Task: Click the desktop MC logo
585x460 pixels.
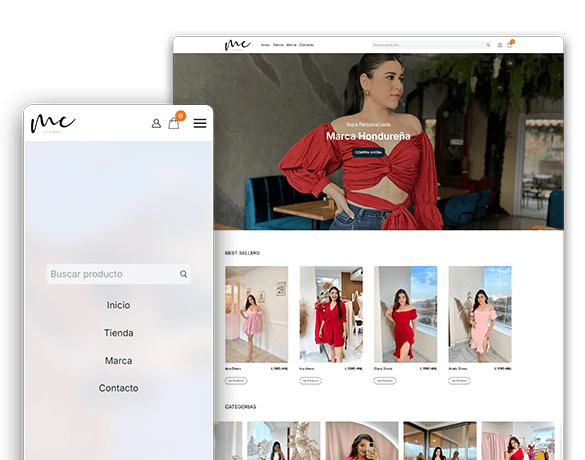Action: pyautogui.click(x=238, y=45)
